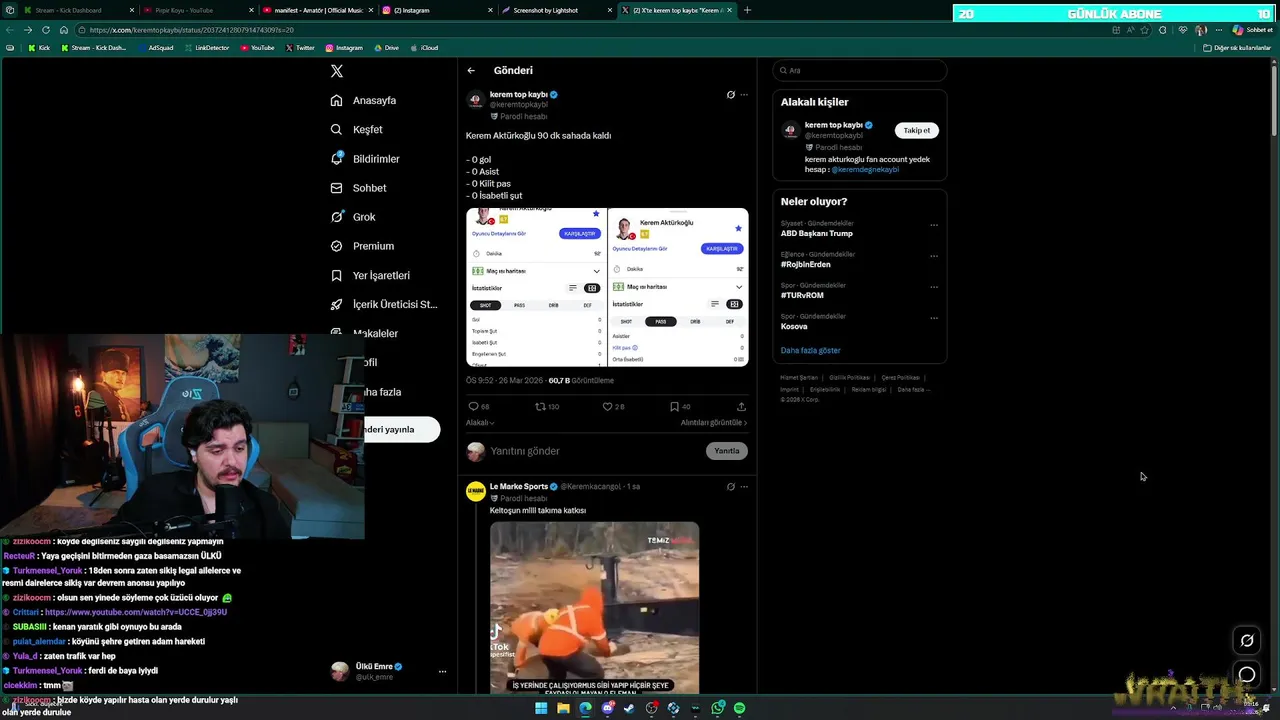Image resolution: width=1280 pixels, height=720 pixels.
Task: Open File Explorer from the taskbar
Action: tap(563, 708)
